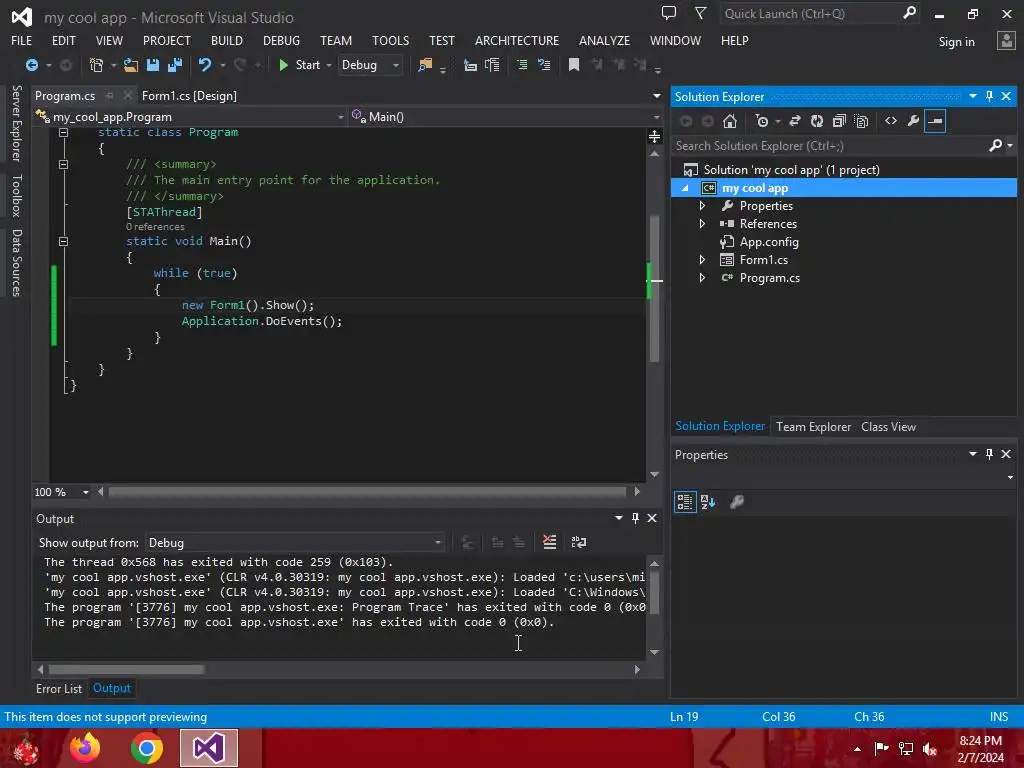Image resolution: width=1024 pixels, height=768 pixels.
Task: Open the feedback speech bubble icon
Action: (669, 13)
